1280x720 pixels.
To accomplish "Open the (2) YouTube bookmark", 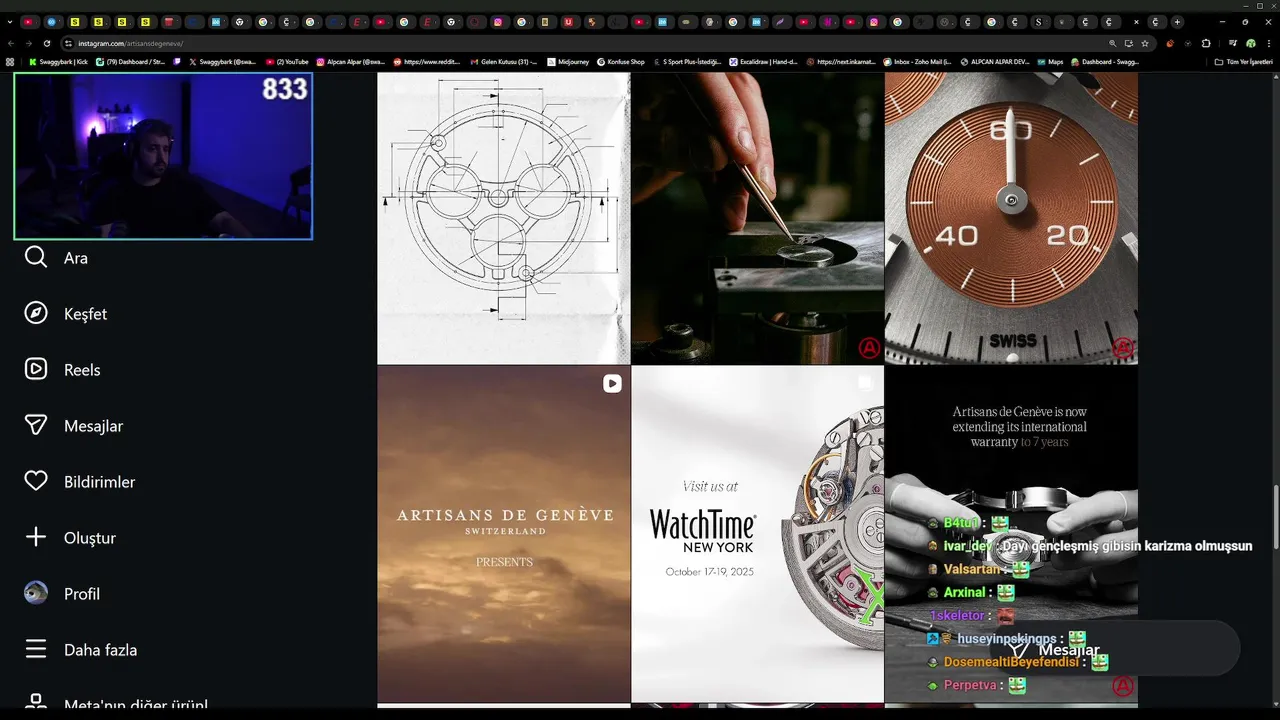I will click(x=288, y=62).
